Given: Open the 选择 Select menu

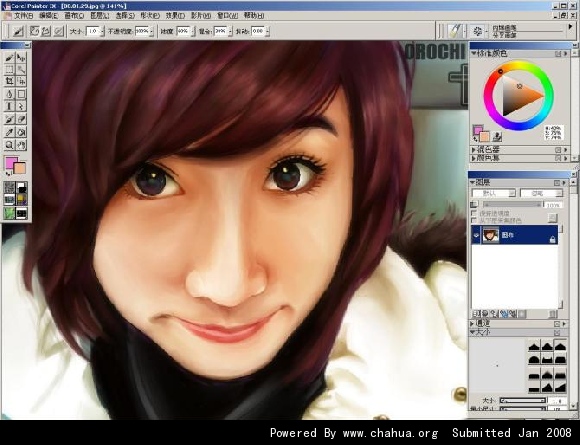Looking at the screenshot, I should [x=125, y=16].
